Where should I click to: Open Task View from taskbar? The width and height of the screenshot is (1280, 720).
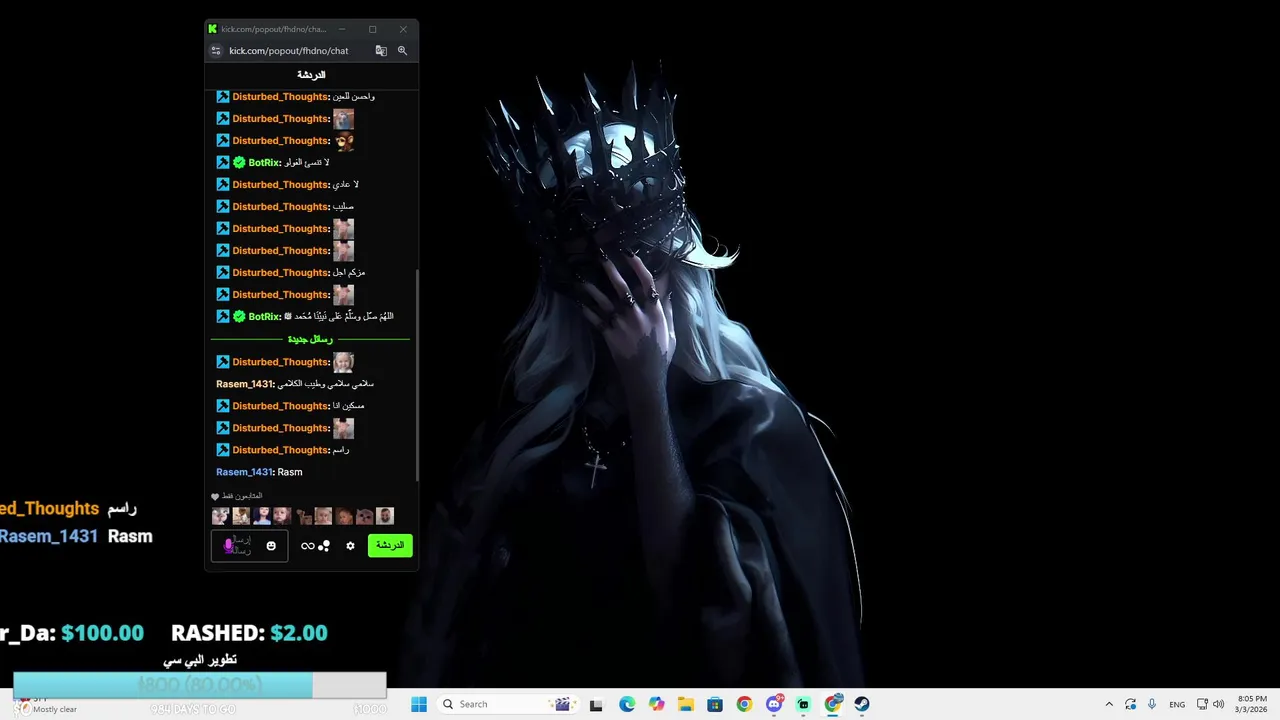pos(596,704)
